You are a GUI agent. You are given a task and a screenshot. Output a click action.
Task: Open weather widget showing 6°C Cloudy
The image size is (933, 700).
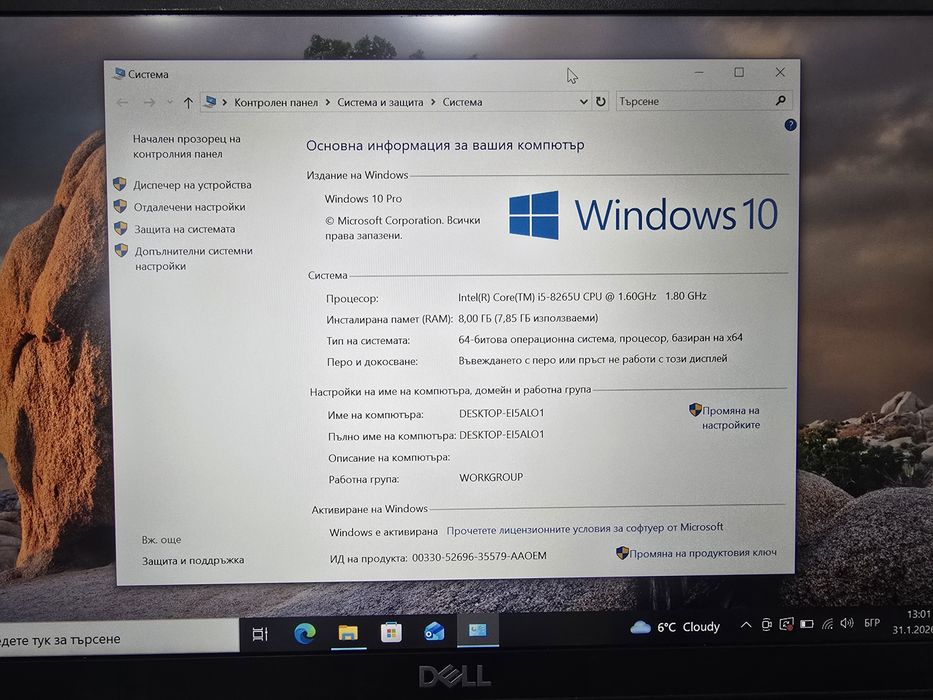click(x=675, y=627)
